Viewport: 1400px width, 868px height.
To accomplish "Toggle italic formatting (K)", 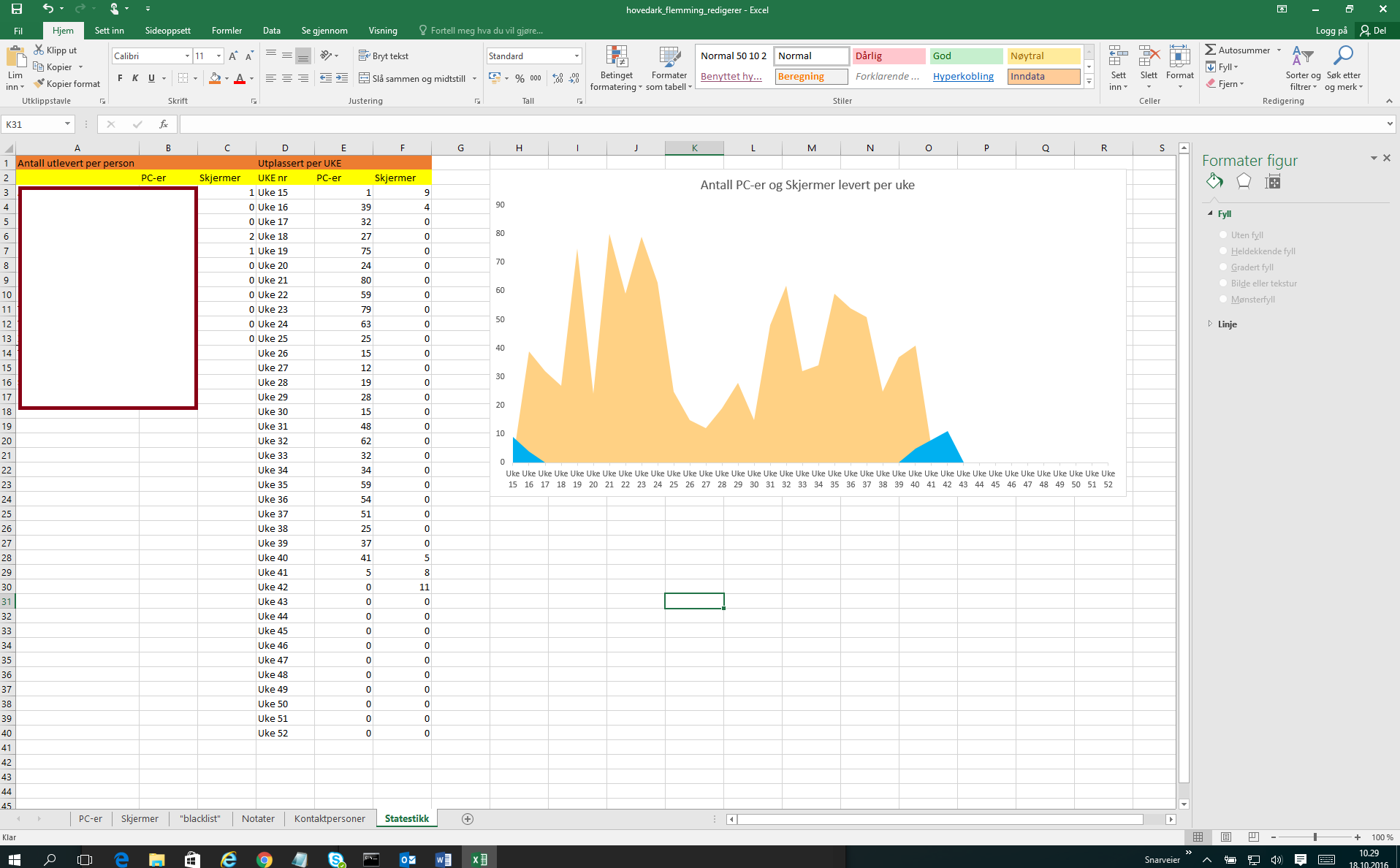I will [135, 78].
